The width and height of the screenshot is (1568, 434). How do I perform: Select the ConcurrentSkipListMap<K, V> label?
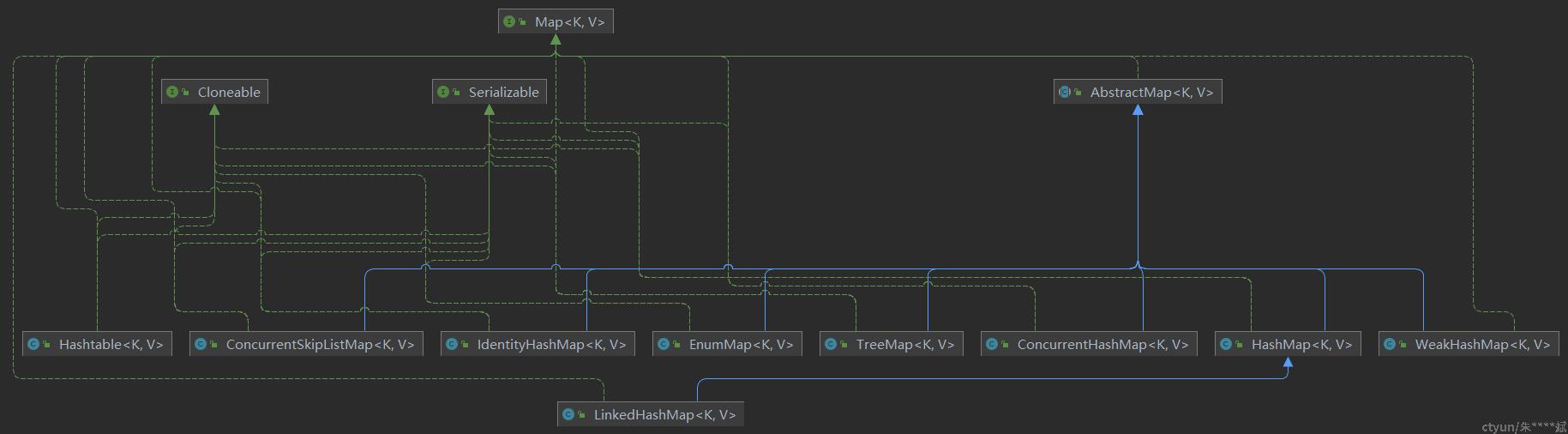coord(320,344)
